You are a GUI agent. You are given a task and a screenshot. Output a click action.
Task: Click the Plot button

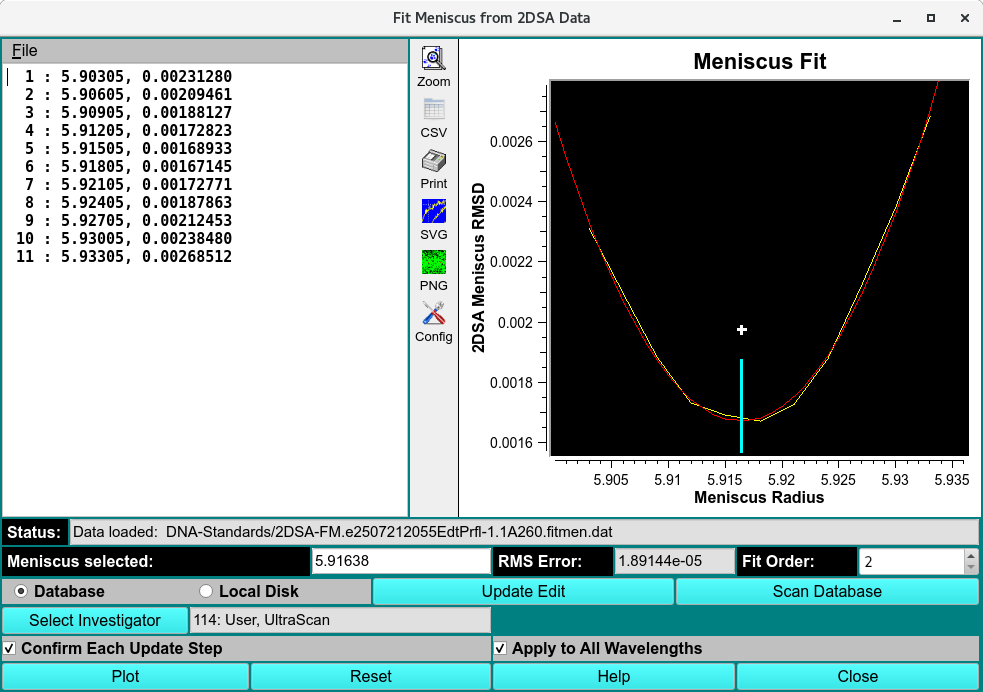click(125, 676)
